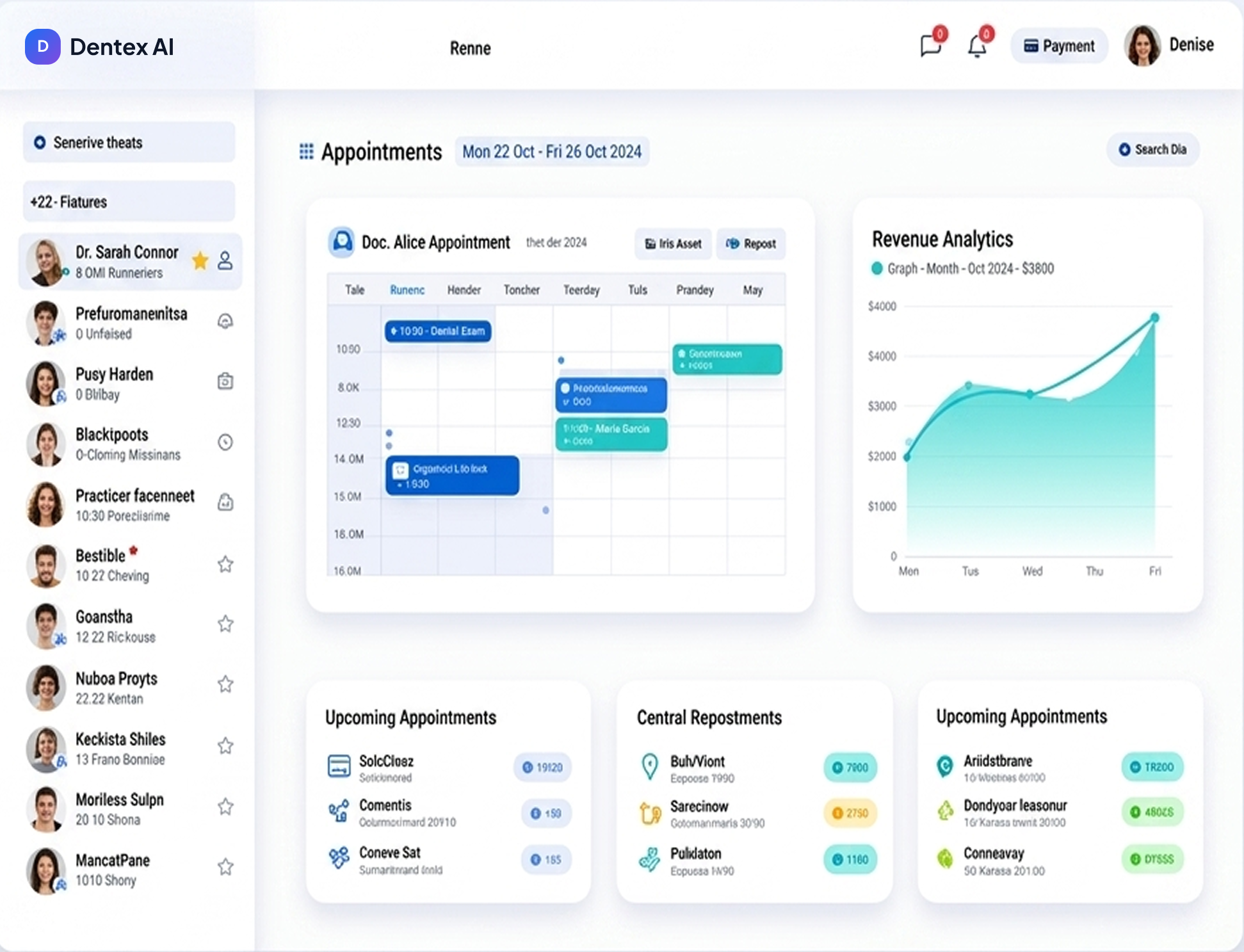Screen dimensions: 1244x952
Task: Open the 10:90 - Denial Exam appointment
Action: (439, 331)
